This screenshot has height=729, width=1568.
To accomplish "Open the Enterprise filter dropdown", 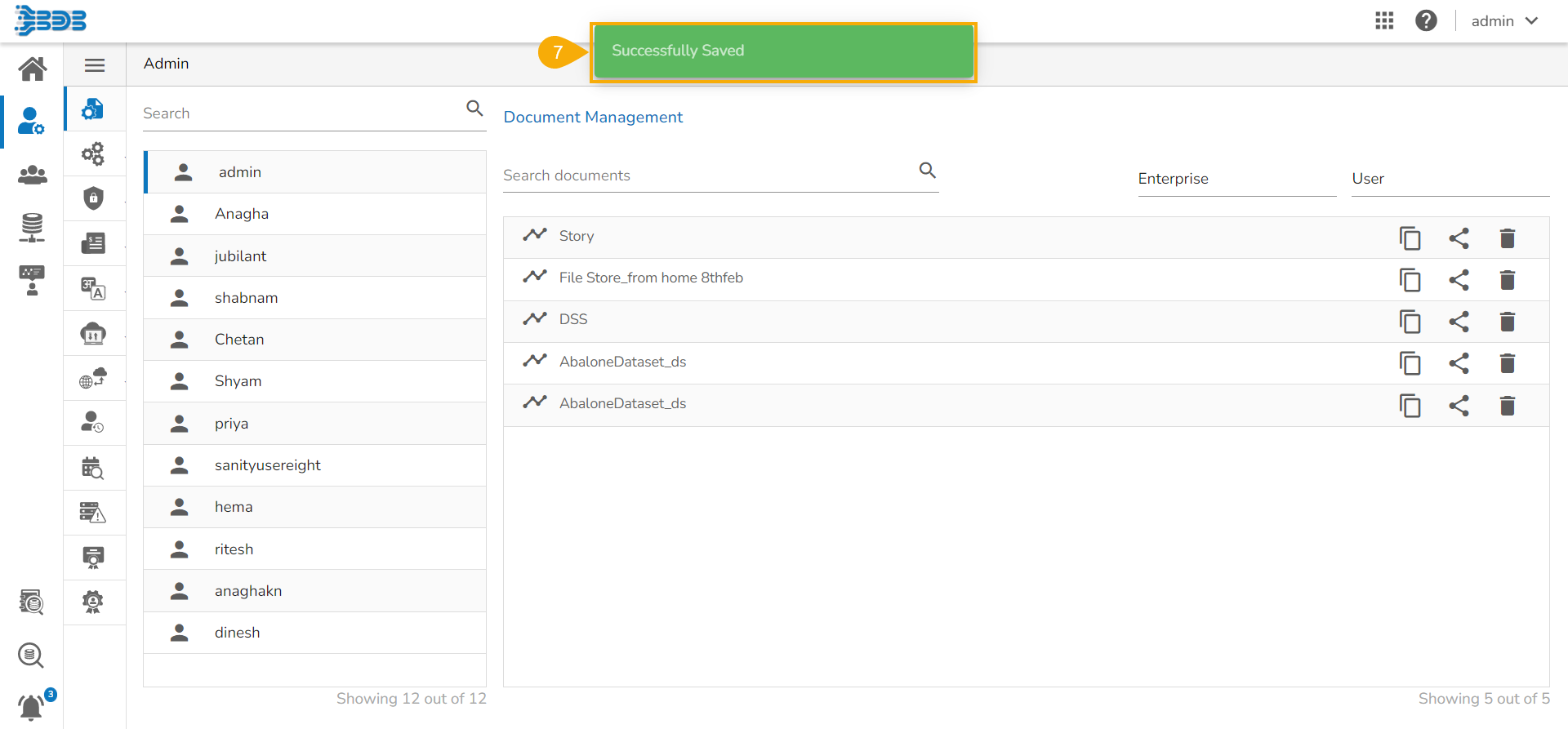I will [x=1236, y=179].
